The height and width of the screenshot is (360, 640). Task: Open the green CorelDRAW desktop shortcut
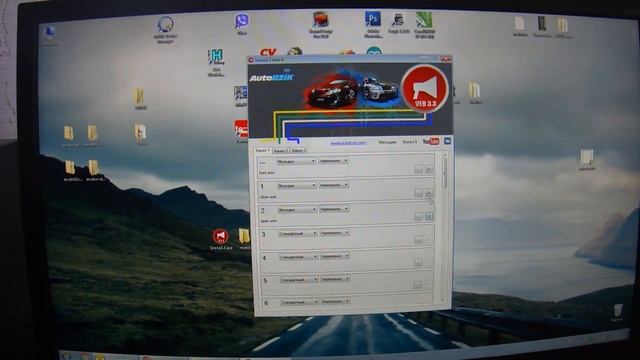[x=424, y=25]
